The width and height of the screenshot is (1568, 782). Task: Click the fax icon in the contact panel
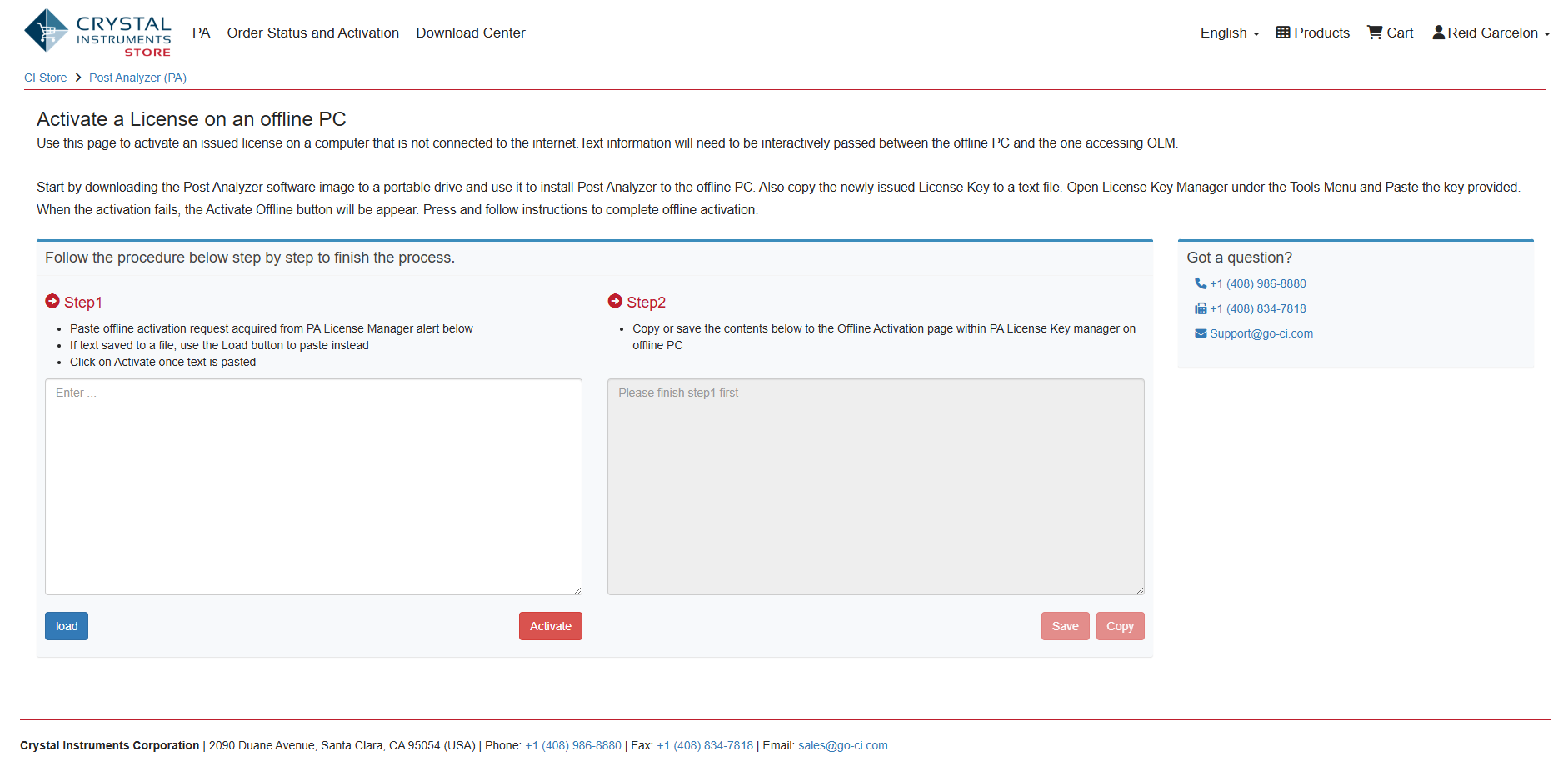[1201, 308]
